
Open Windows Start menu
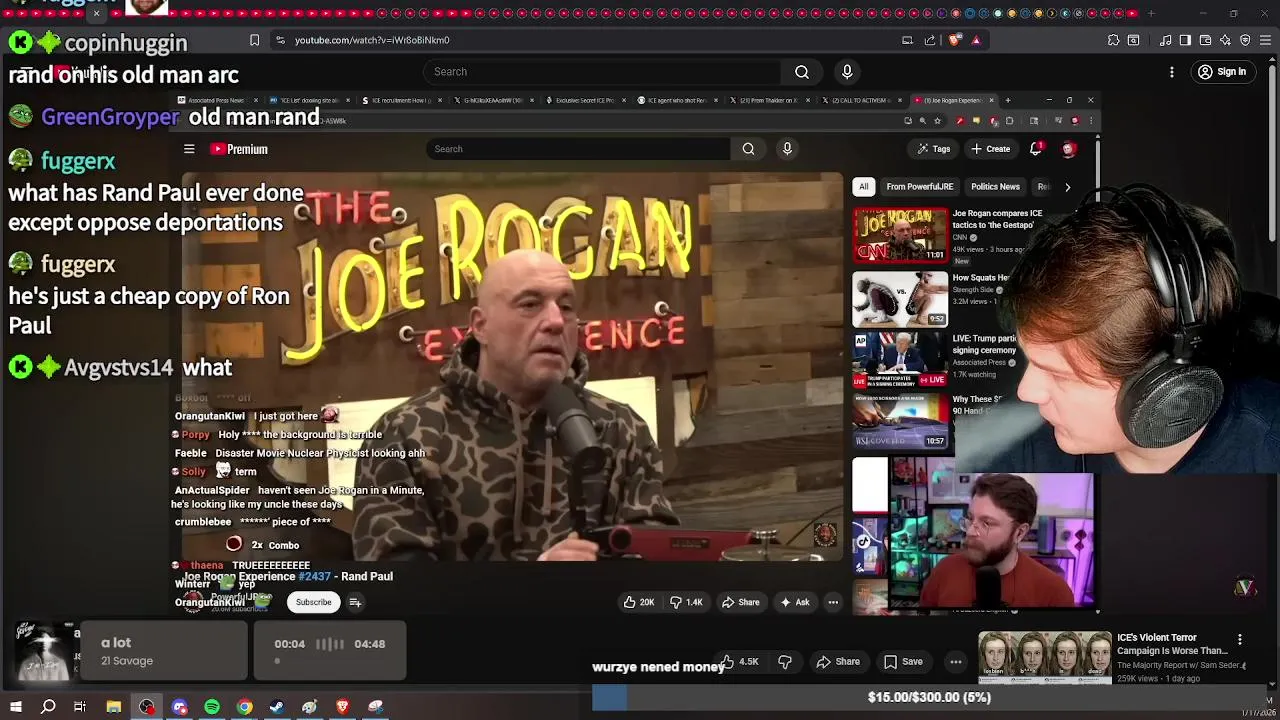click(x=16, y=707)
